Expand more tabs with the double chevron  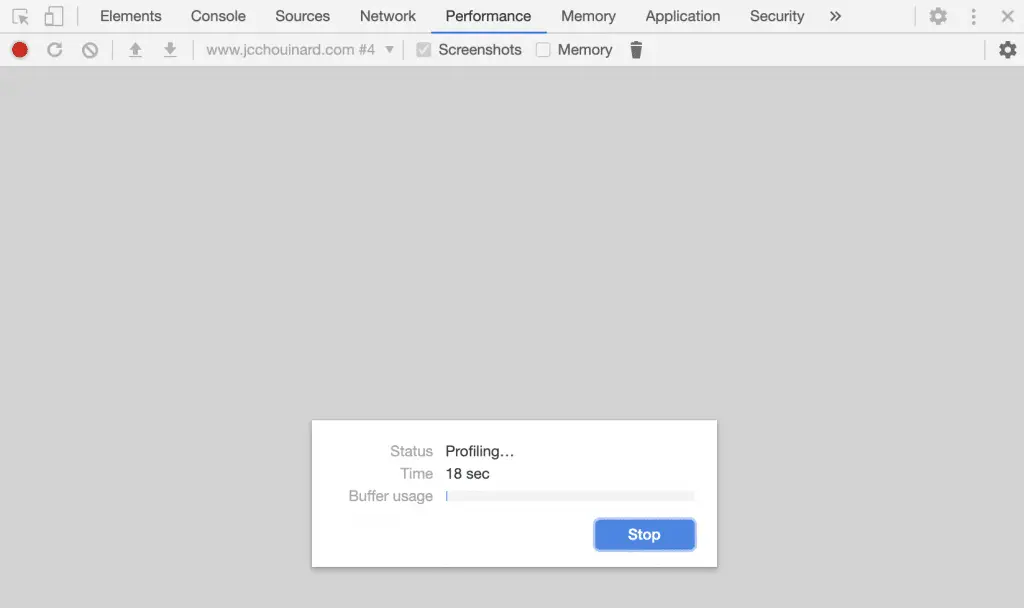point(835,16)
